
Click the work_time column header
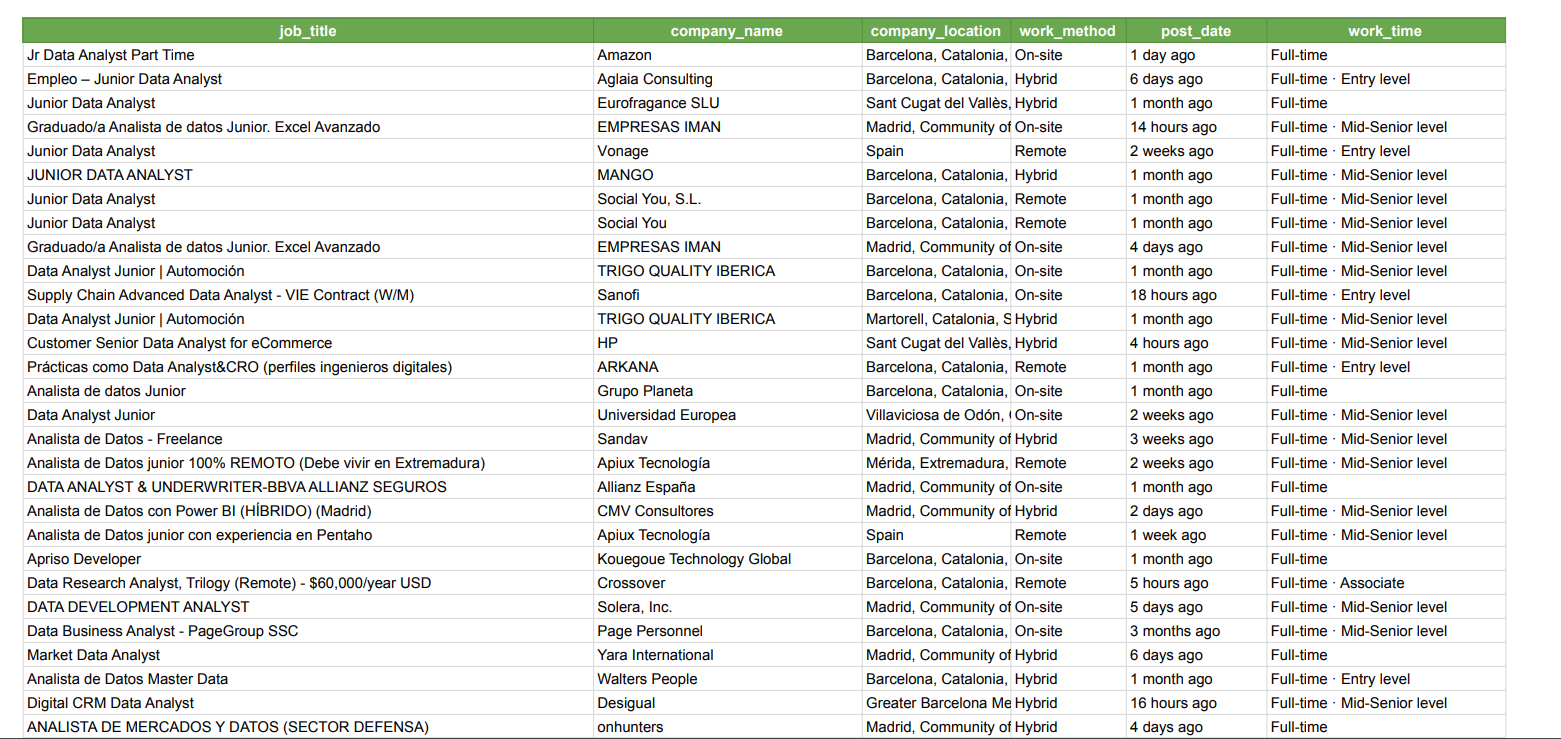coord(1385,31)
